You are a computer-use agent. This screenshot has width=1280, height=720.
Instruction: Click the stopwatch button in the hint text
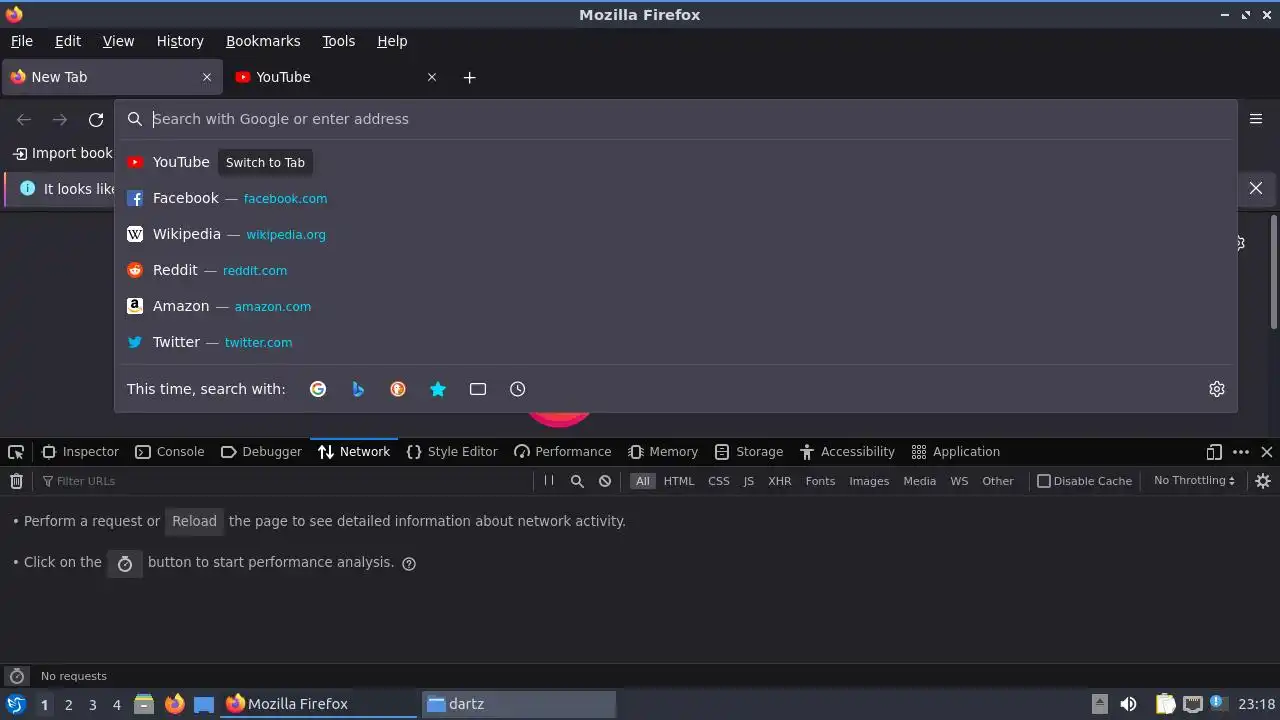[x=125, y=563]
